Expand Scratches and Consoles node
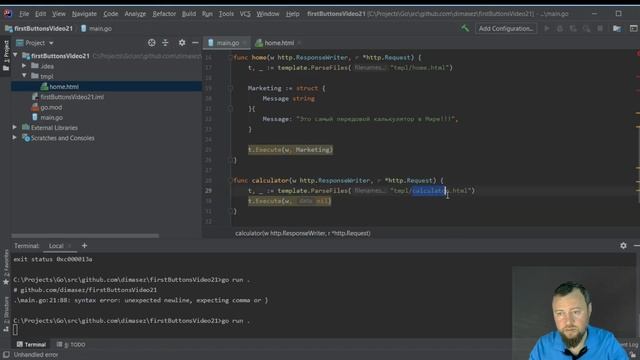 tap(15, 138)
